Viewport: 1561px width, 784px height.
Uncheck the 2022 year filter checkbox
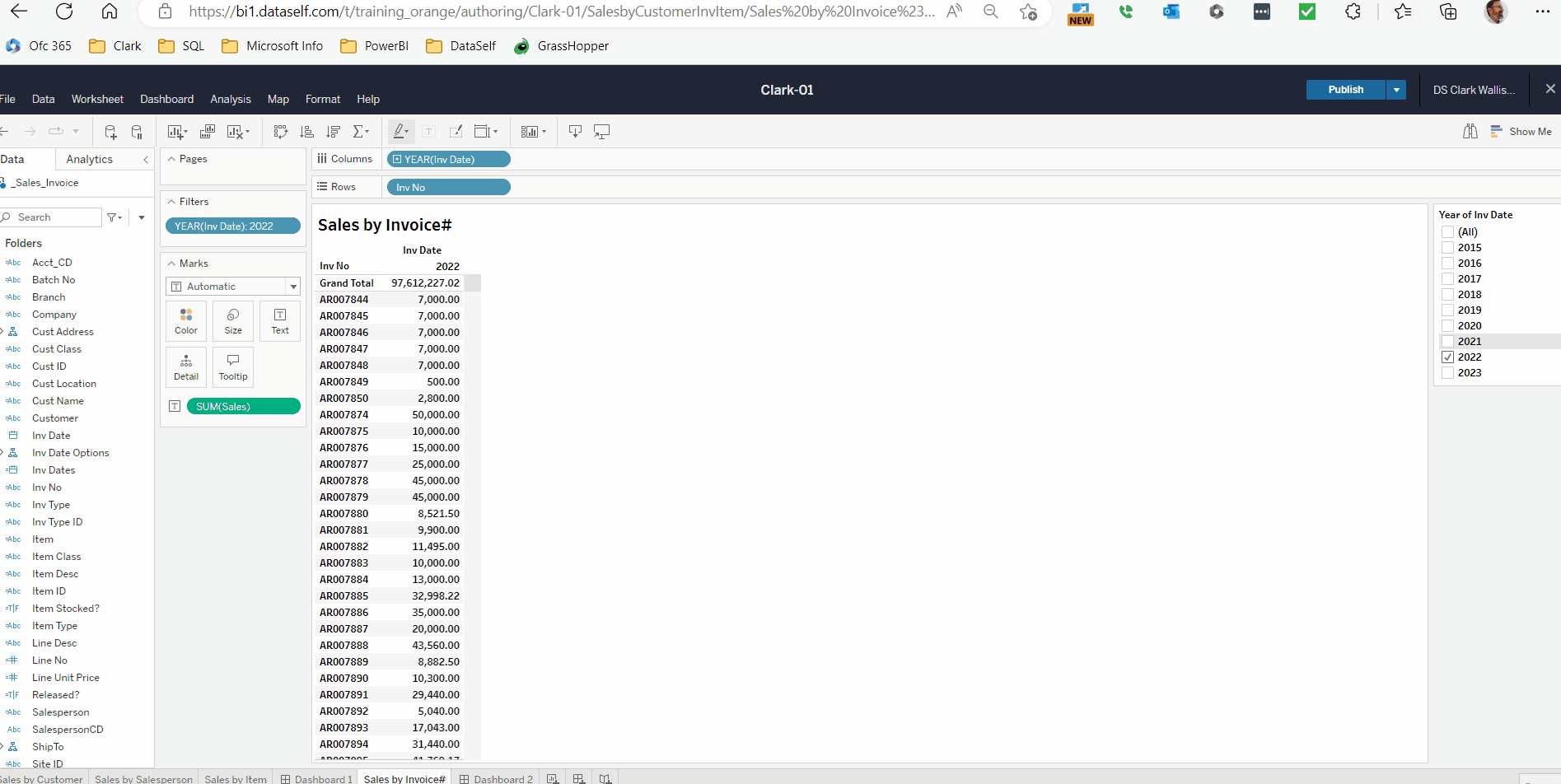1447,357
